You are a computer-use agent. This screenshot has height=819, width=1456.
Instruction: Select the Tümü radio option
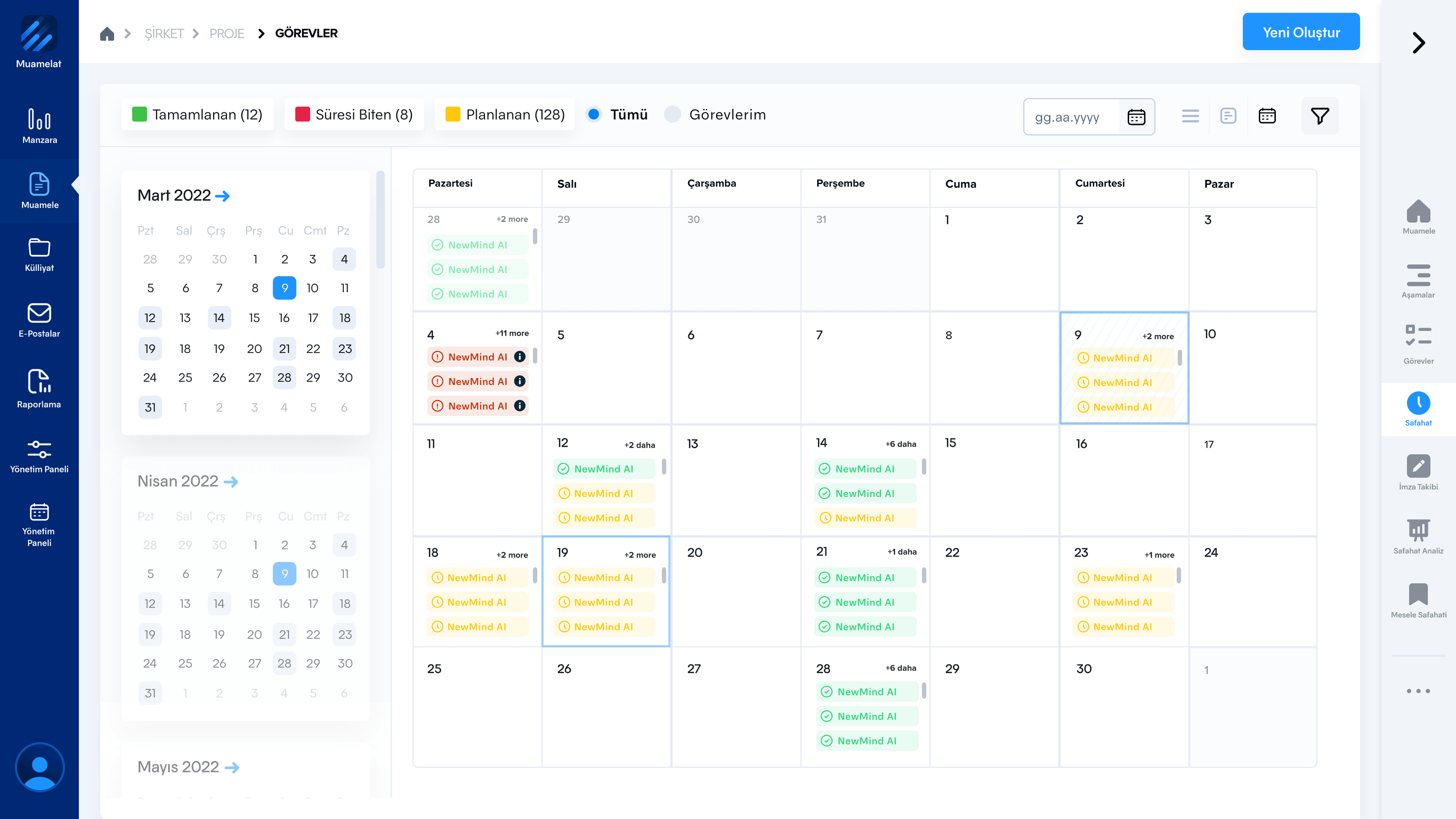pos(593,115)
